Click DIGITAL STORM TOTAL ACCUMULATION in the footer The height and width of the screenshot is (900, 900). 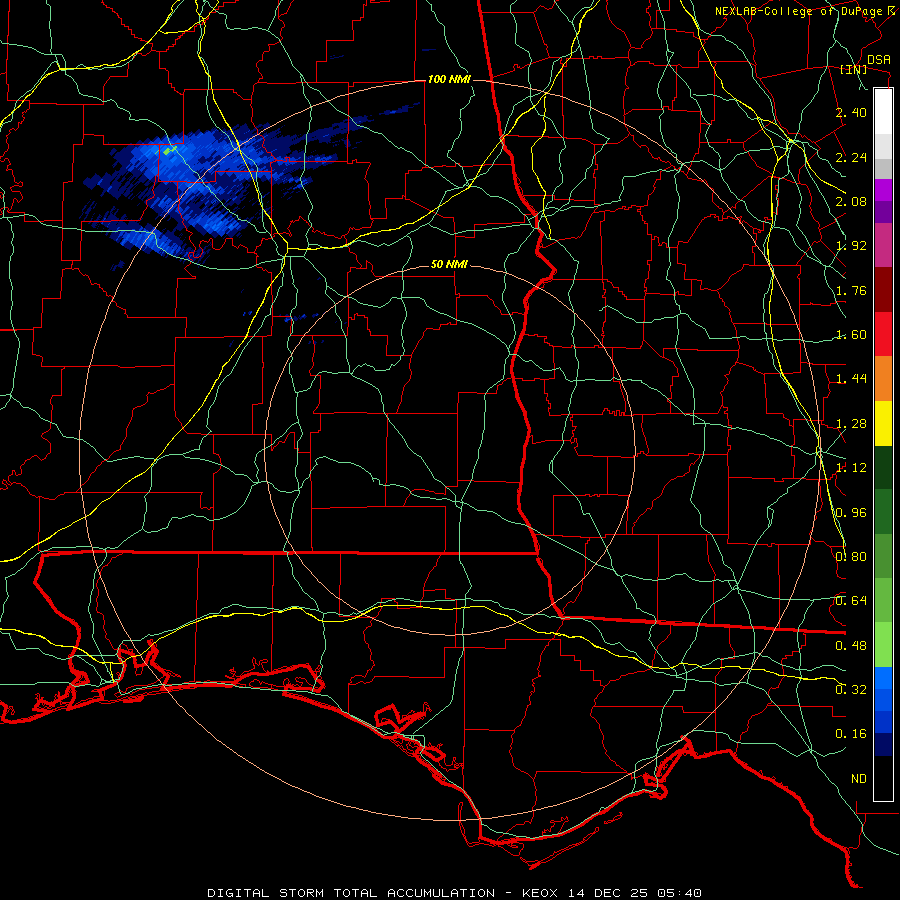point(351,893)
